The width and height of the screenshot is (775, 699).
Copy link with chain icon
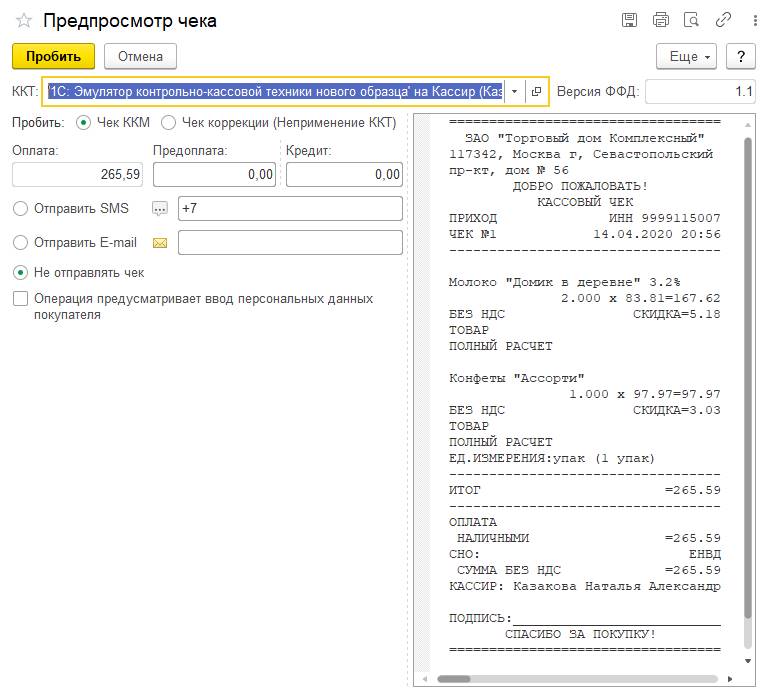pos(723,20)
